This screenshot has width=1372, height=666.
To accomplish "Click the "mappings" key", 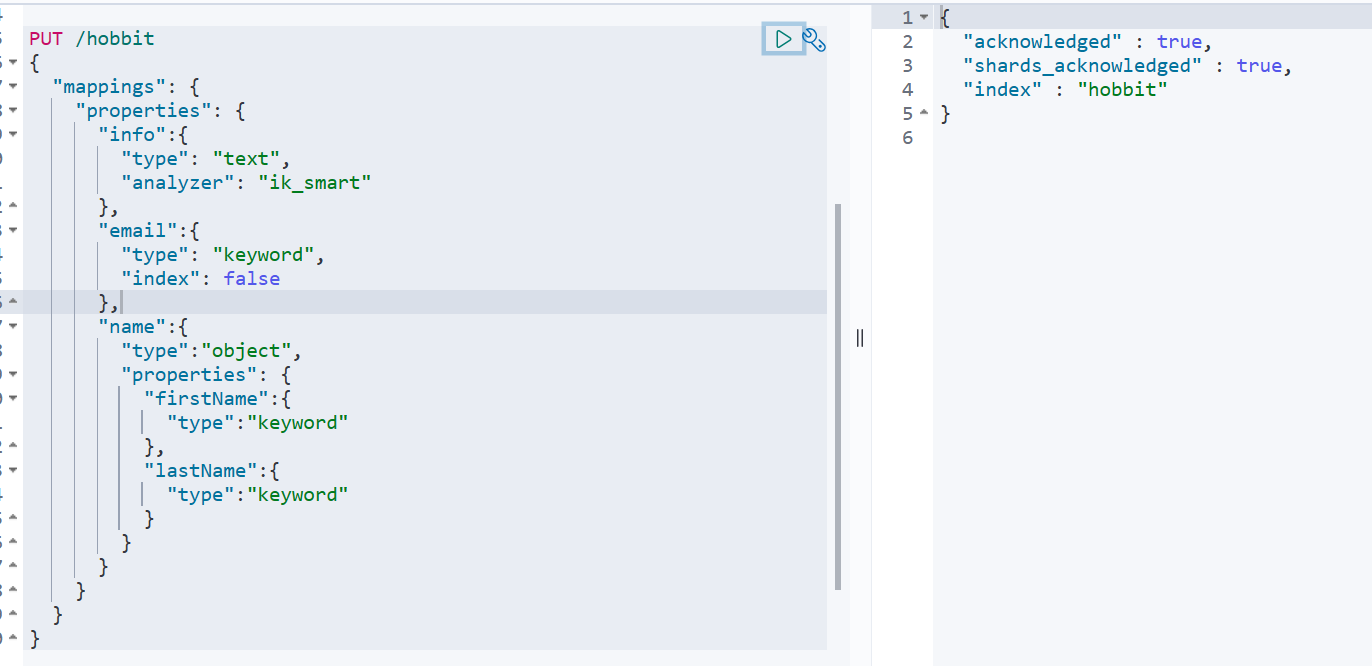I will click(110, 87).
